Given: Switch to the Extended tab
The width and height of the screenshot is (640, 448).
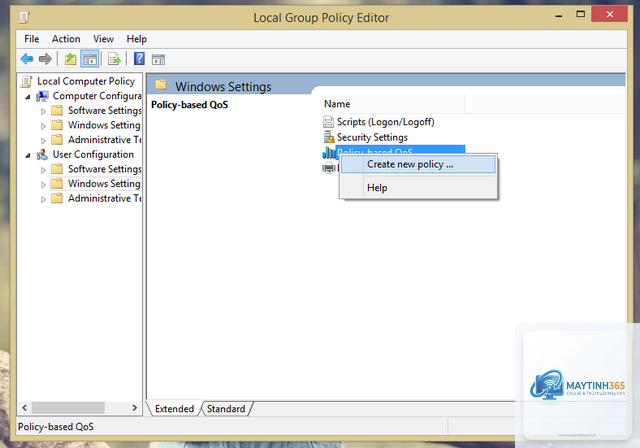Looking at the screenshot, I should click(174, 409).
